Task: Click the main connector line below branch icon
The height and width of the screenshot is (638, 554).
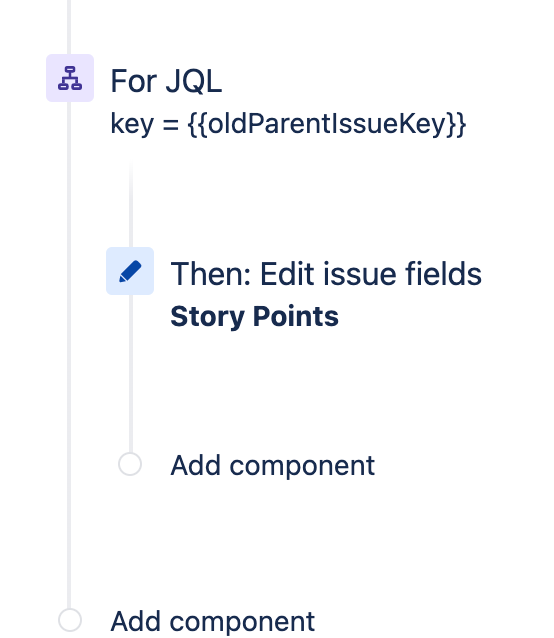Action: point(69,354)
